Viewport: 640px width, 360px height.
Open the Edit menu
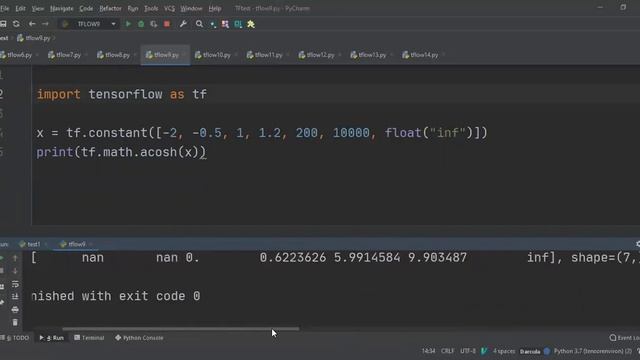[x=20, y=8]
